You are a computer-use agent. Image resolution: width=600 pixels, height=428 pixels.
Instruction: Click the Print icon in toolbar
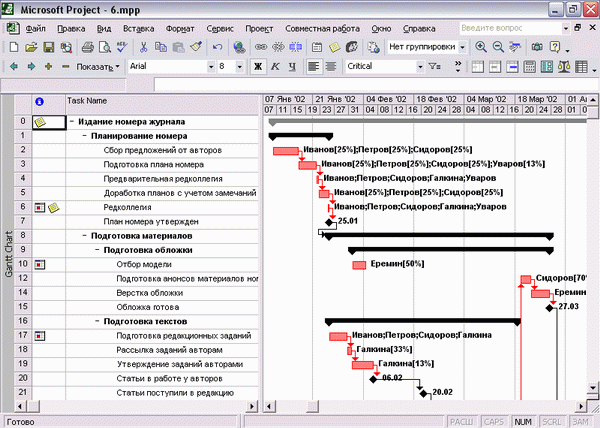[88, 47]
